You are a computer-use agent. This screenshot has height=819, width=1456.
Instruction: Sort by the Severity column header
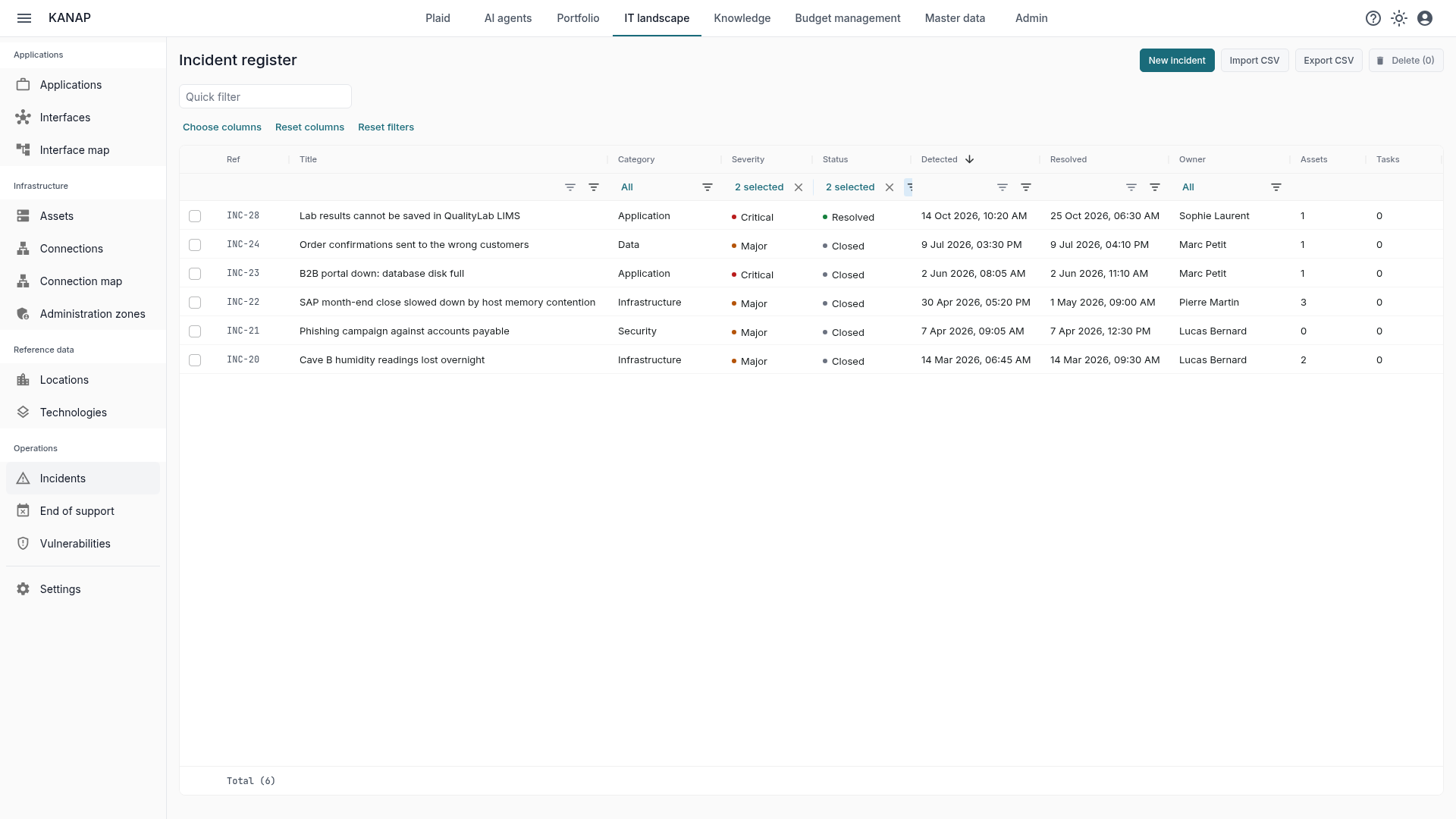point(748,159)
